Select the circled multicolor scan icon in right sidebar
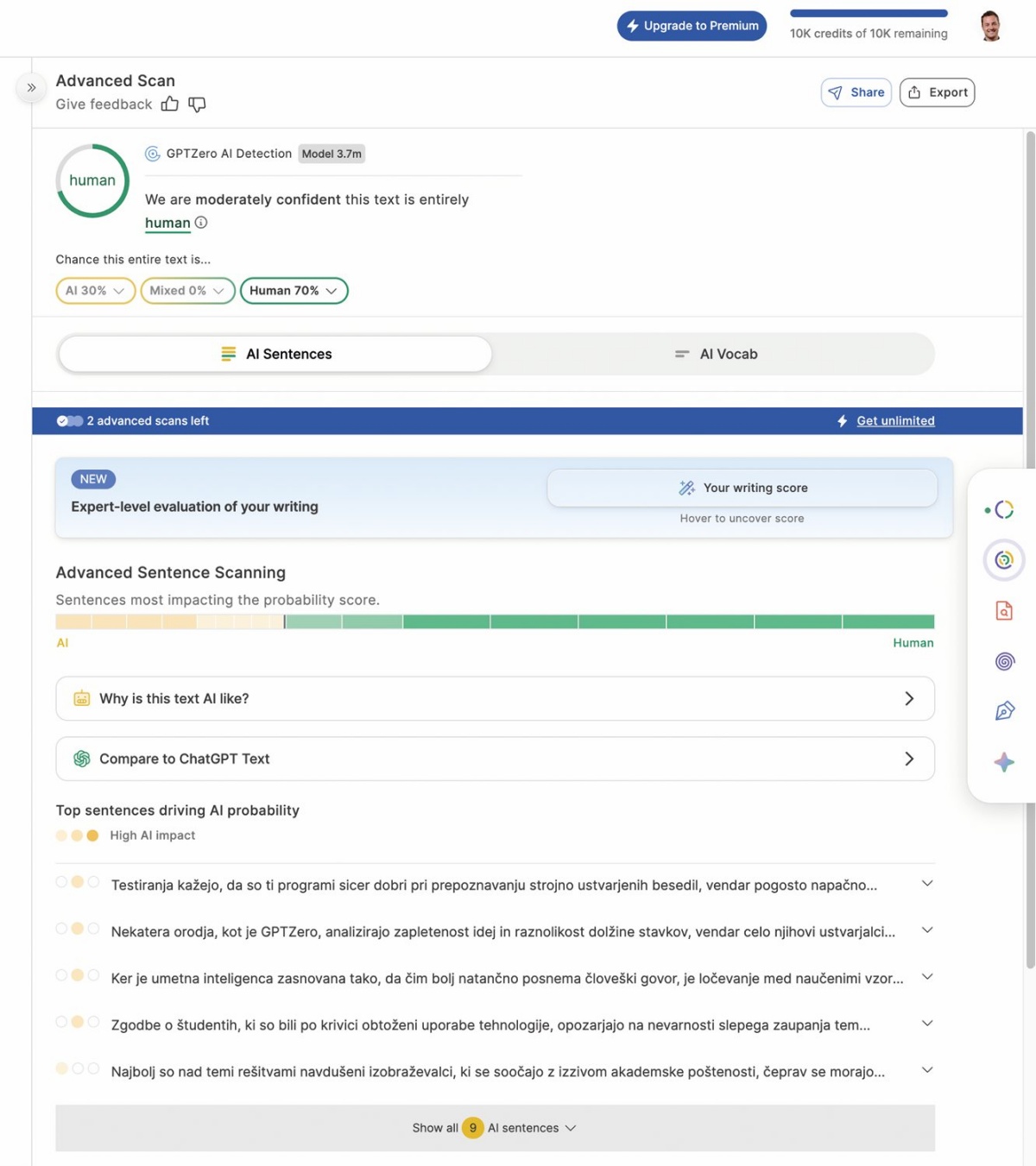This screenshot has height=1166, width=1036. 1004,560
